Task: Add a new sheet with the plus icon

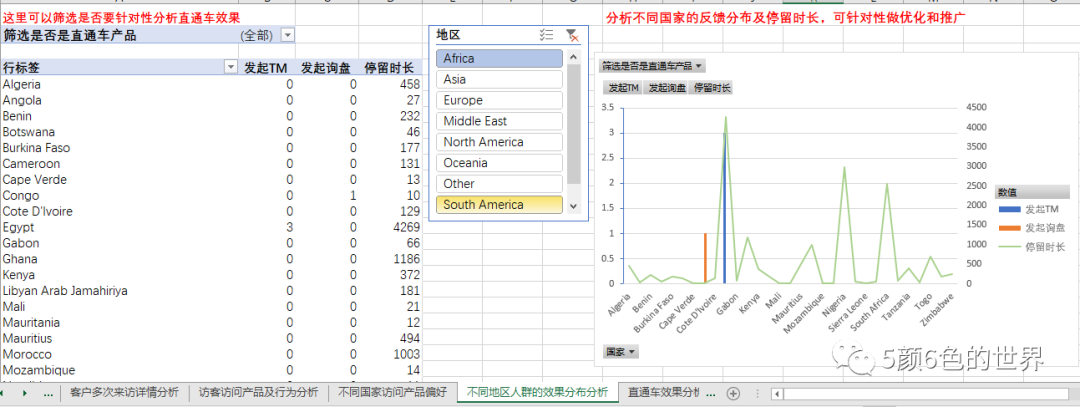Action: click(x=733, y=393)
